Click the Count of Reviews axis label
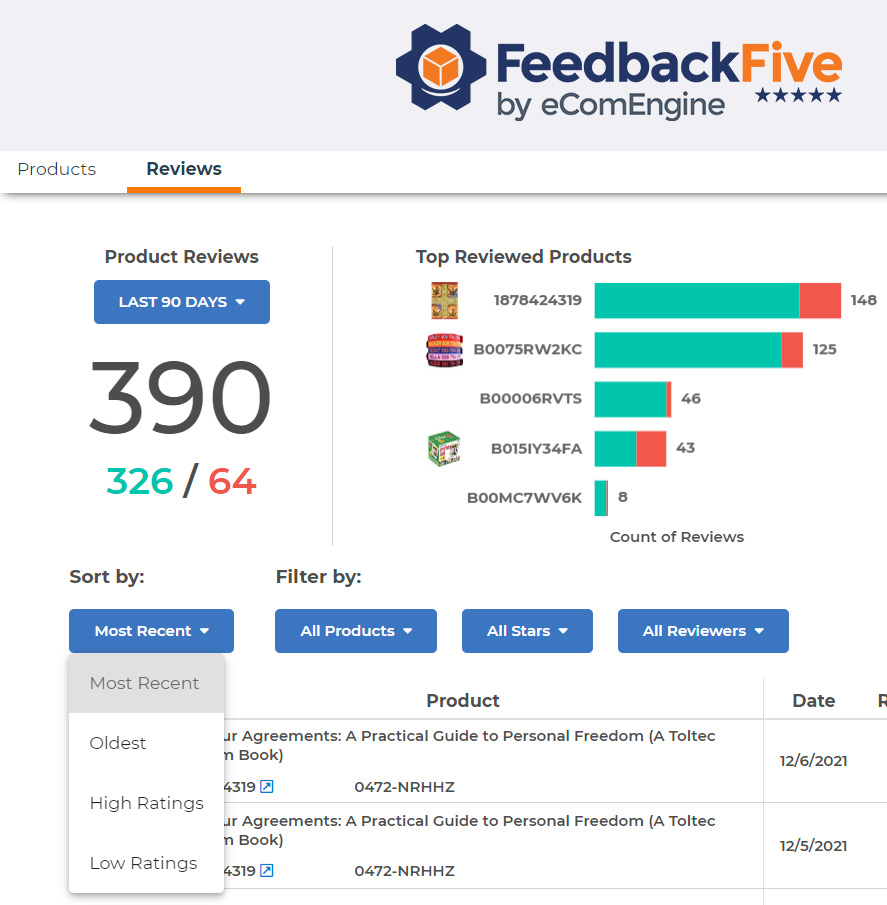This screenshot has height=905, width=887. 676,537
